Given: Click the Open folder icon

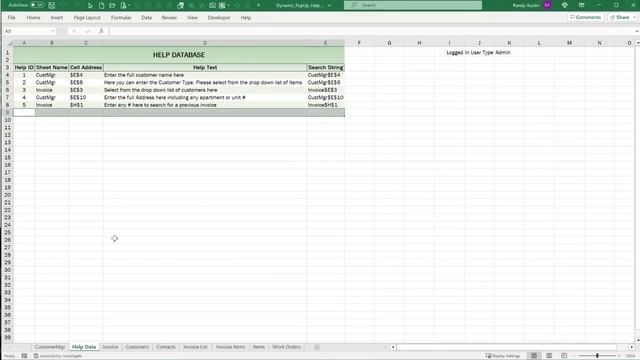Looking at the screenshot, I should (x=112, y=5).
